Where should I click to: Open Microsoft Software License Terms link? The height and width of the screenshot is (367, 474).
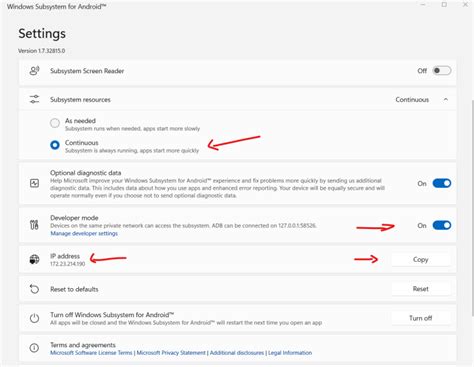(x=91, y=353)
